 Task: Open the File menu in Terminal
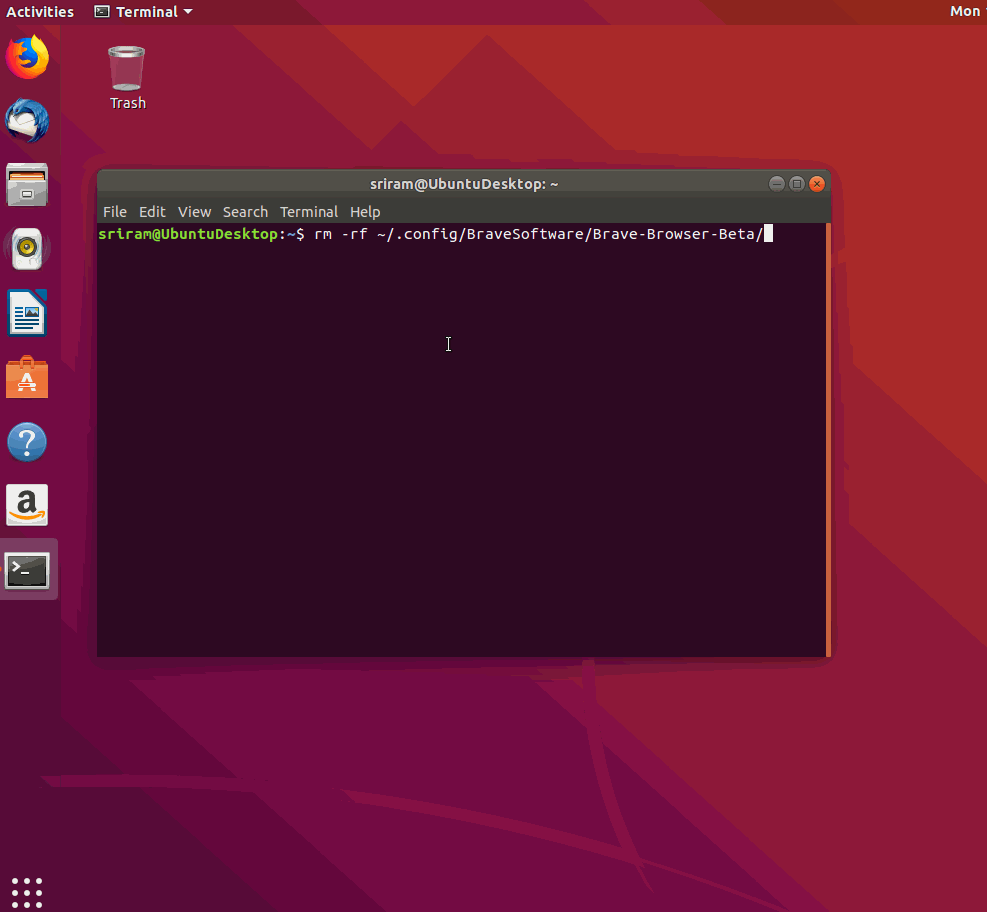pyautogui.click(x=115, y=212)
